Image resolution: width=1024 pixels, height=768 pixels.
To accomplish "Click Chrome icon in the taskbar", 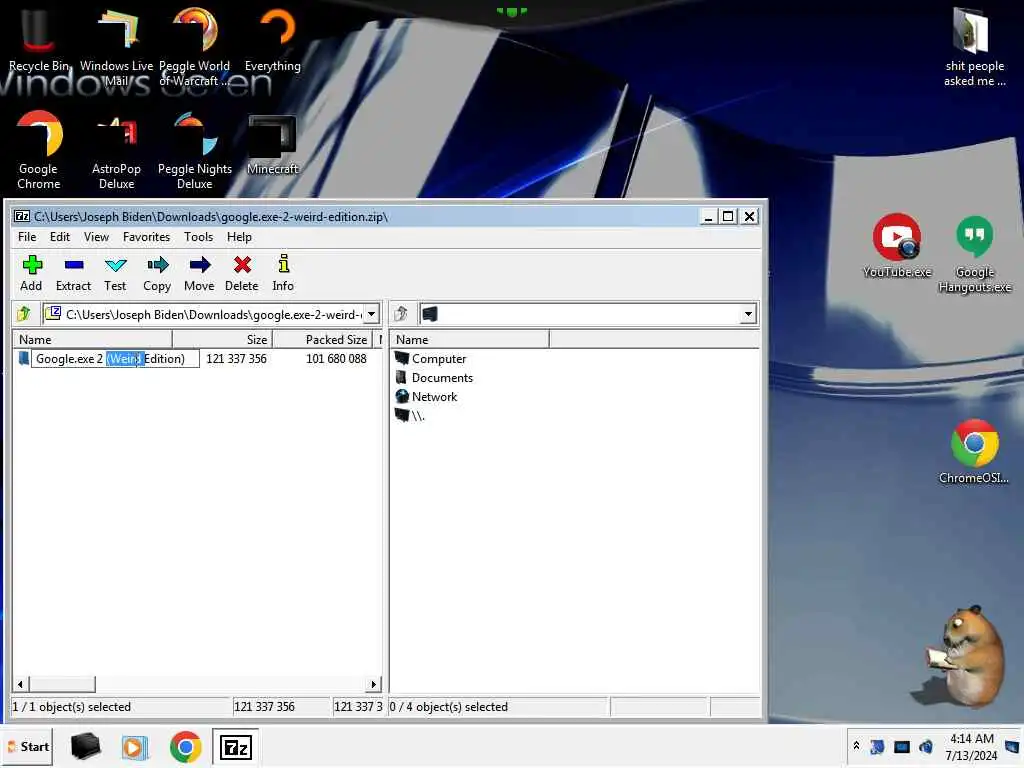I will point(185,747).
